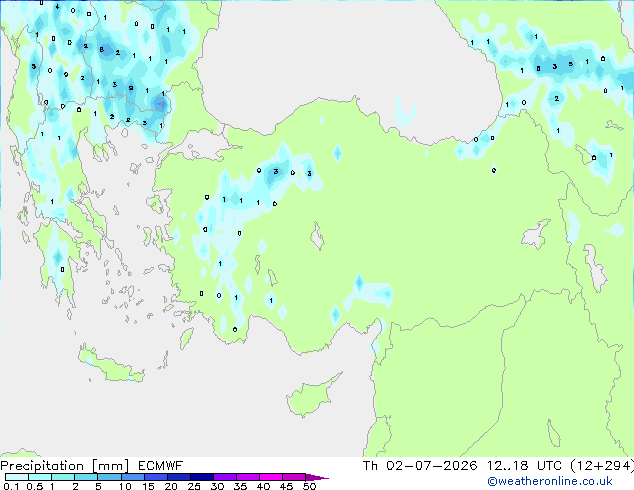This screenshot has width=634, height=490.
Task: Click the 0.1–0.5 mm legend color swatch
Action: point(17,477)
